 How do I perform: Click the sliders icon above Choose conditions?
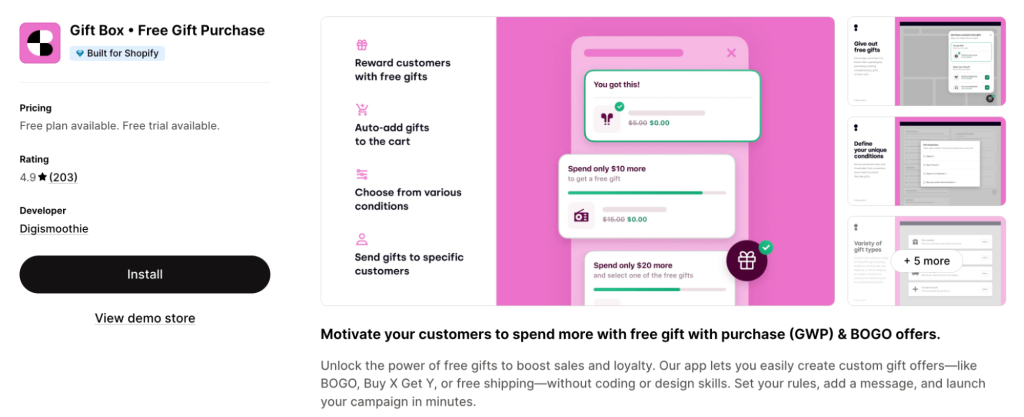[362, 175]
